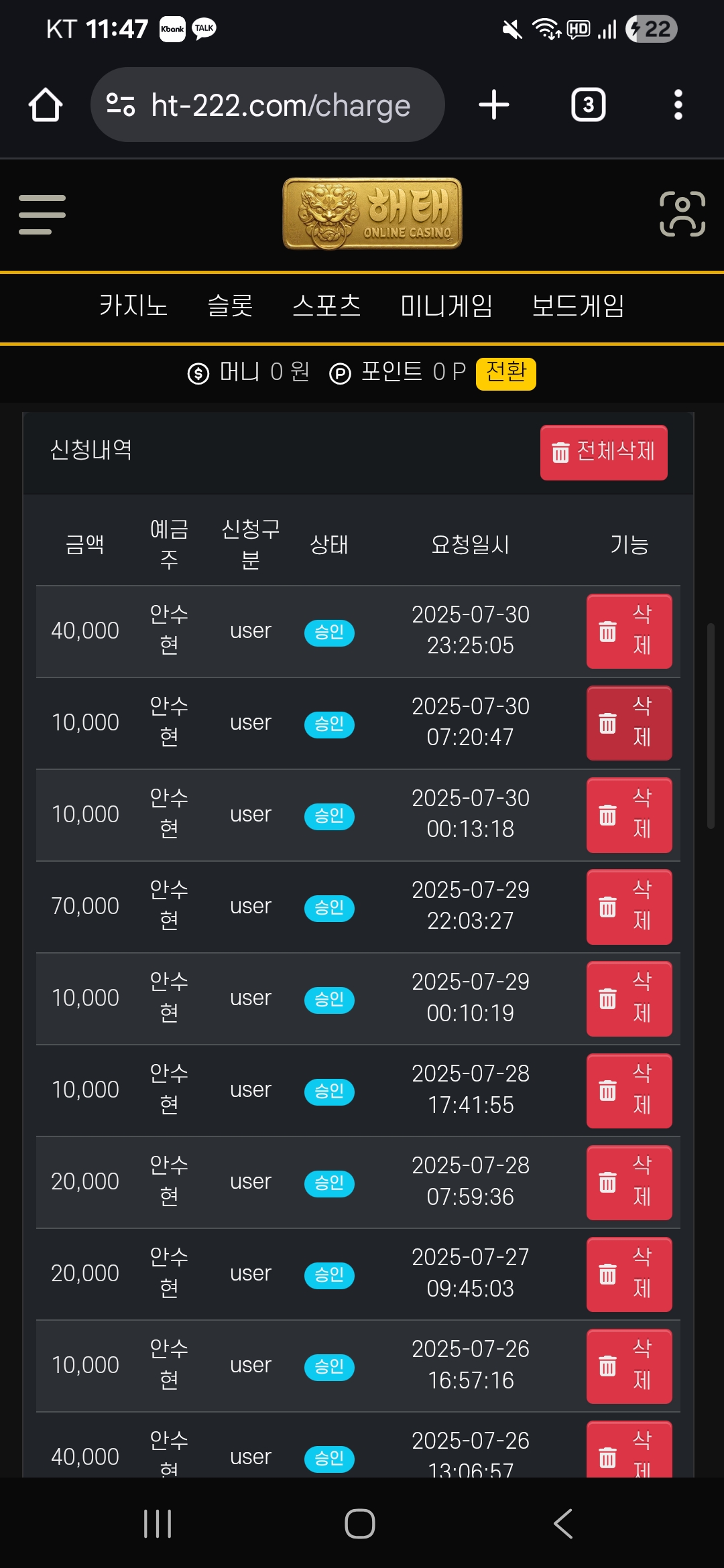Open the tab switcher showing 3 tabs
Viewport: 724px width, 1568px height.
click(589, 105)
